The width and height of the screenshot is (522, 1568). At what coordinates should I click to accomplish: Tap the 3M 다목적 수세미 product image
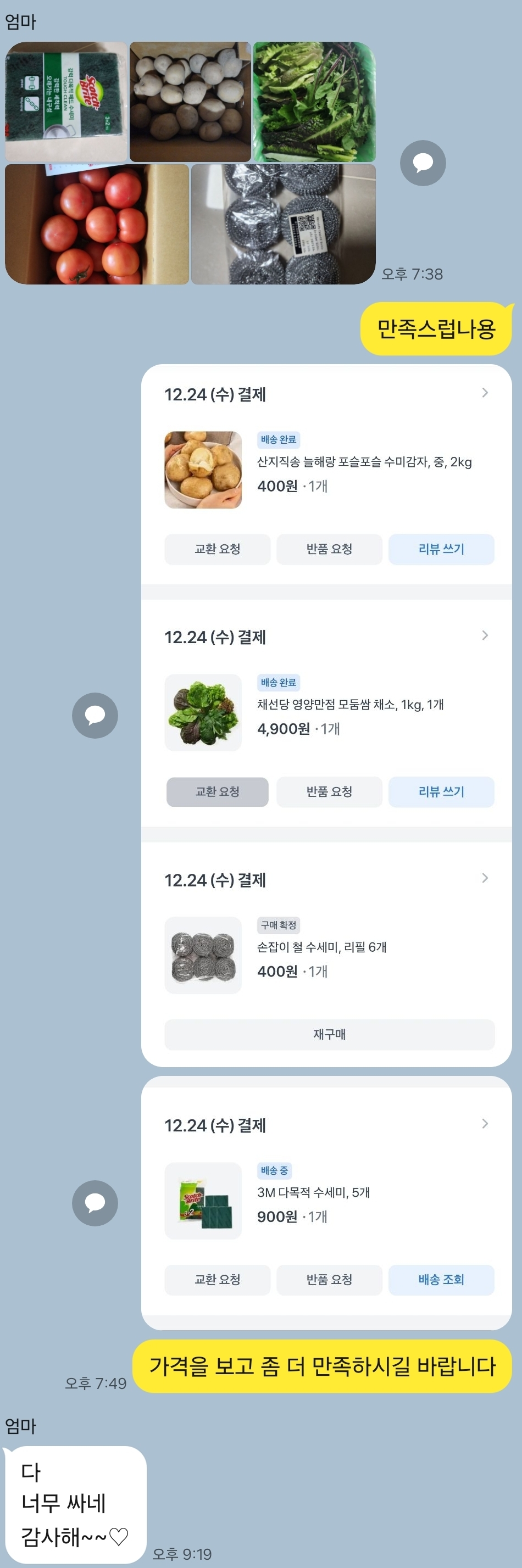(x=203, y=1201)
